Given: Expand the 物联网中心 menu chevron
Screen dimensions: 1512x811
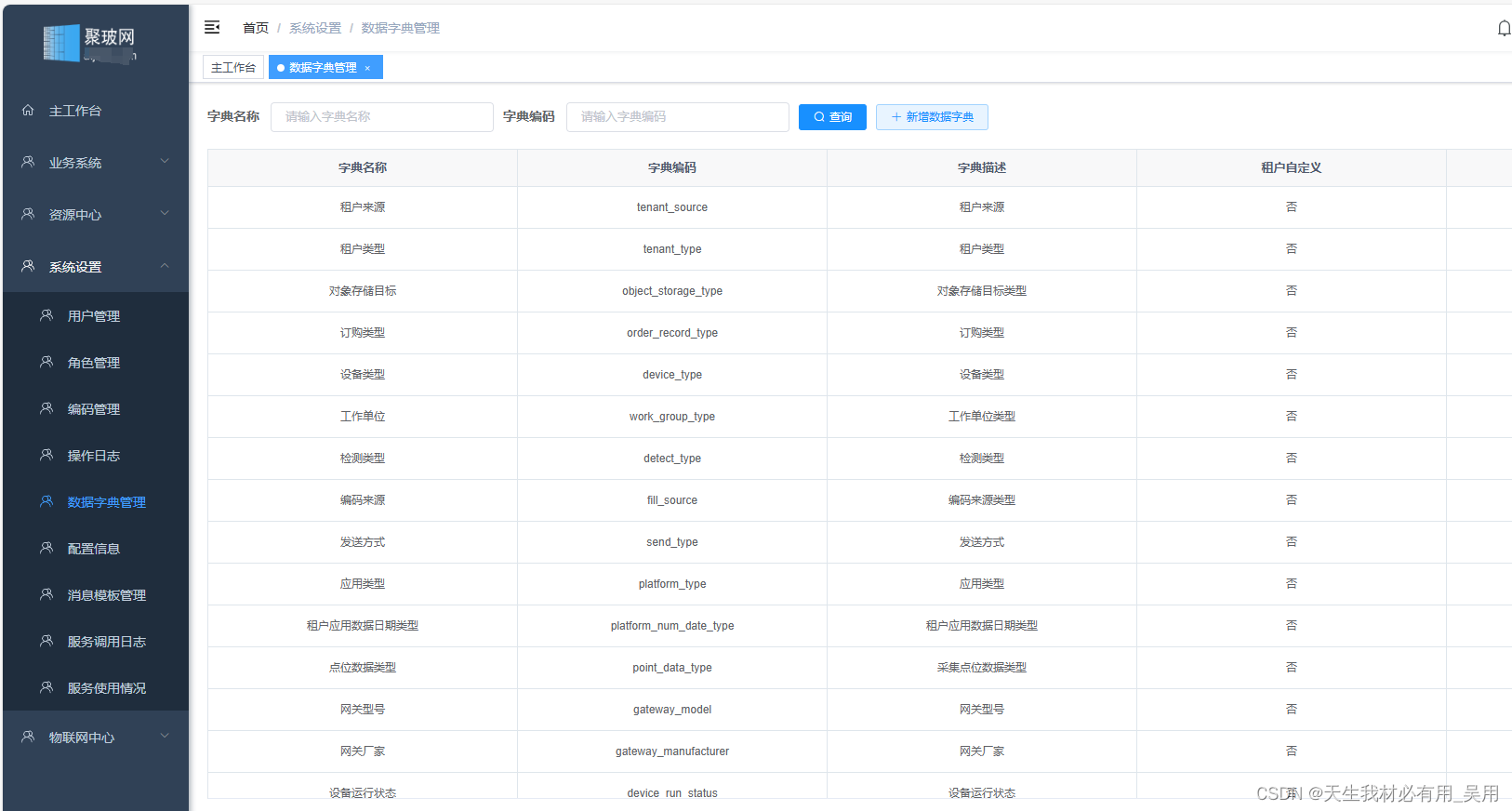Looking at the screenshot, I should pyautogui.click(x=165, y=736).
